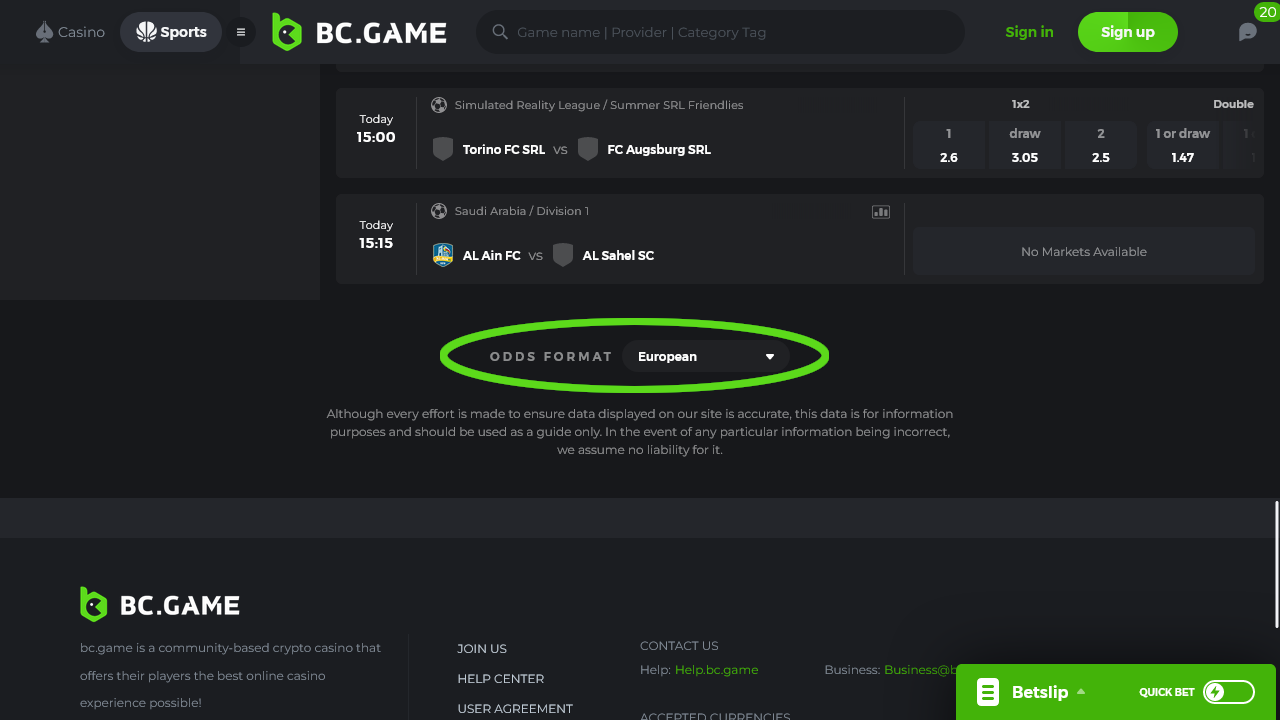Click the page vertical scrollbar
This screenshot has width=1280, height=720.
tap(1276, 564)
